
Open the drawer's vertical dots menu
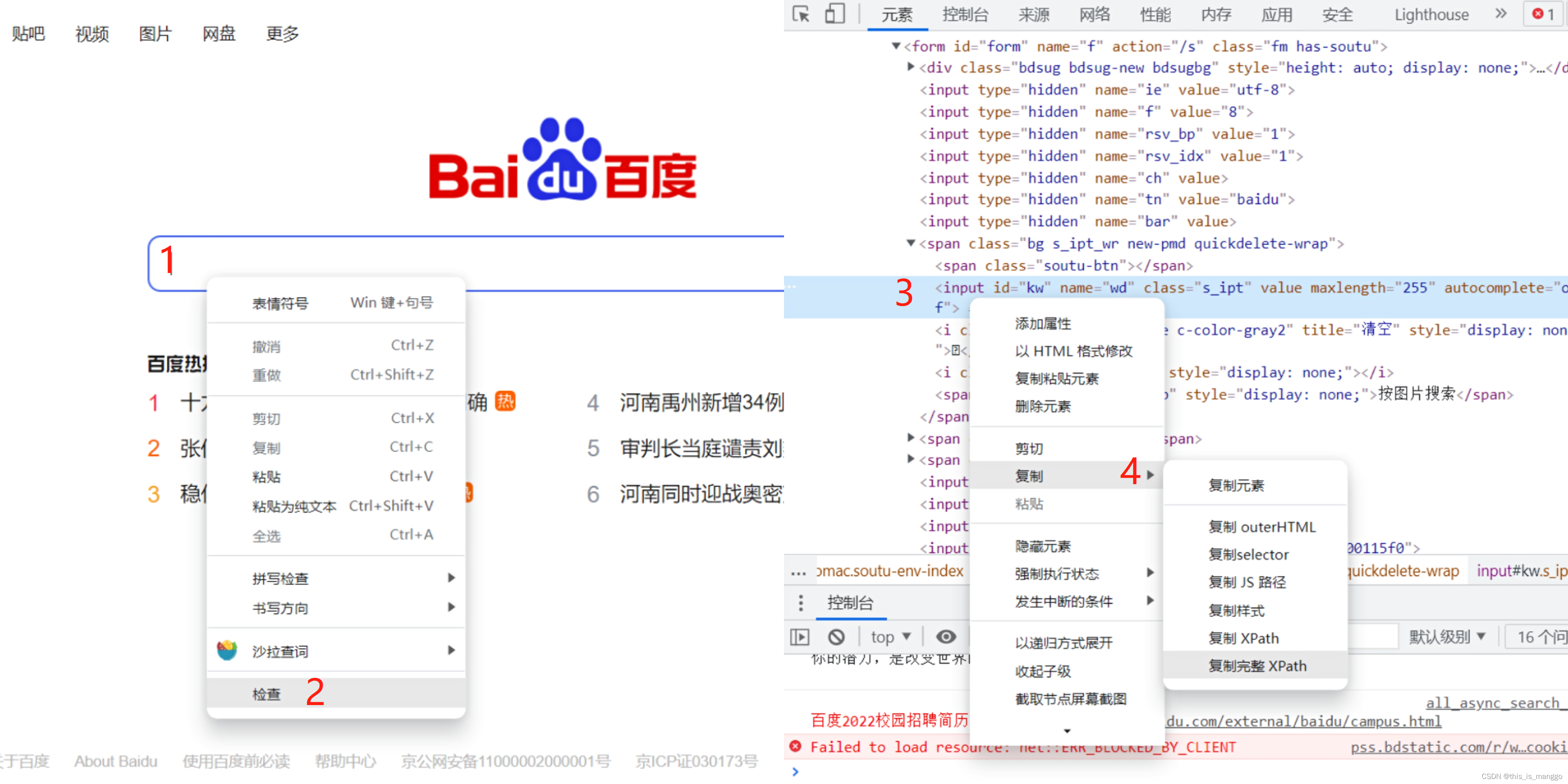pyautogui.click(x=801, y=603)
